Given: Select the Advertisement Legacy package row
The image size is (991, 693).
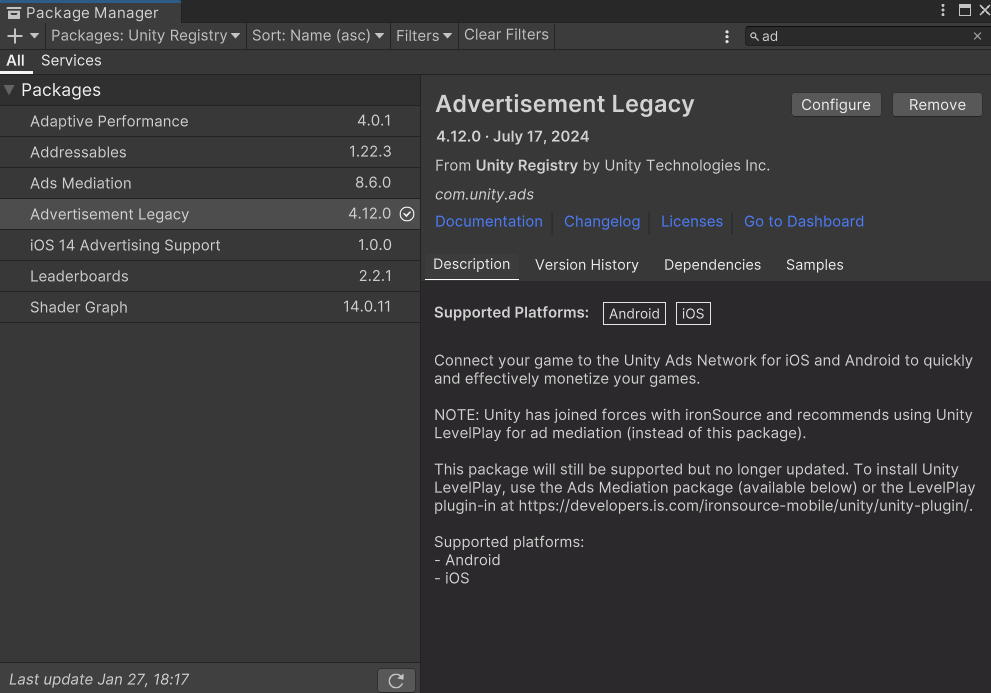Looking at the screenshot, I should pos(210,214).
